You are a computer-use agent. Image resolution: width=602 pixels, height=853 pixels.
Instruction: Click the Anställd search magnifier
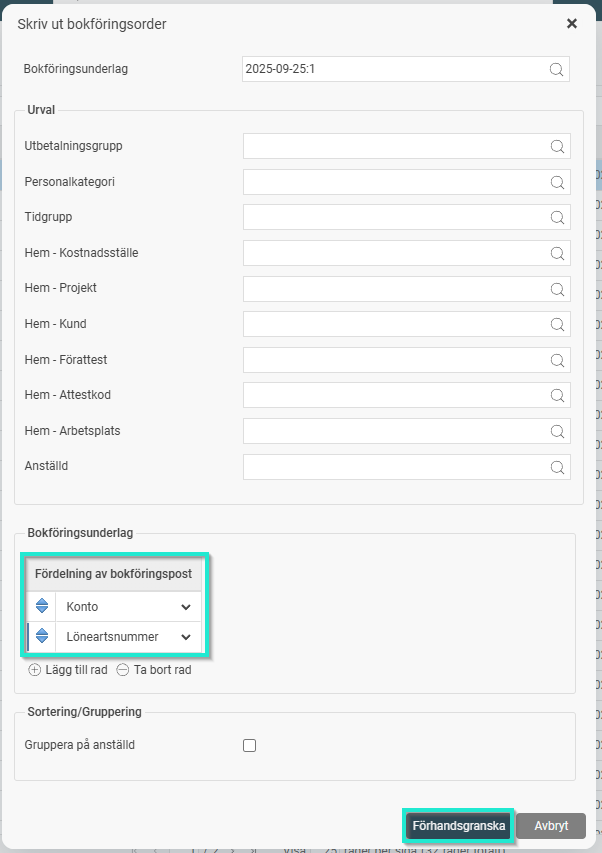coord(557,467)
